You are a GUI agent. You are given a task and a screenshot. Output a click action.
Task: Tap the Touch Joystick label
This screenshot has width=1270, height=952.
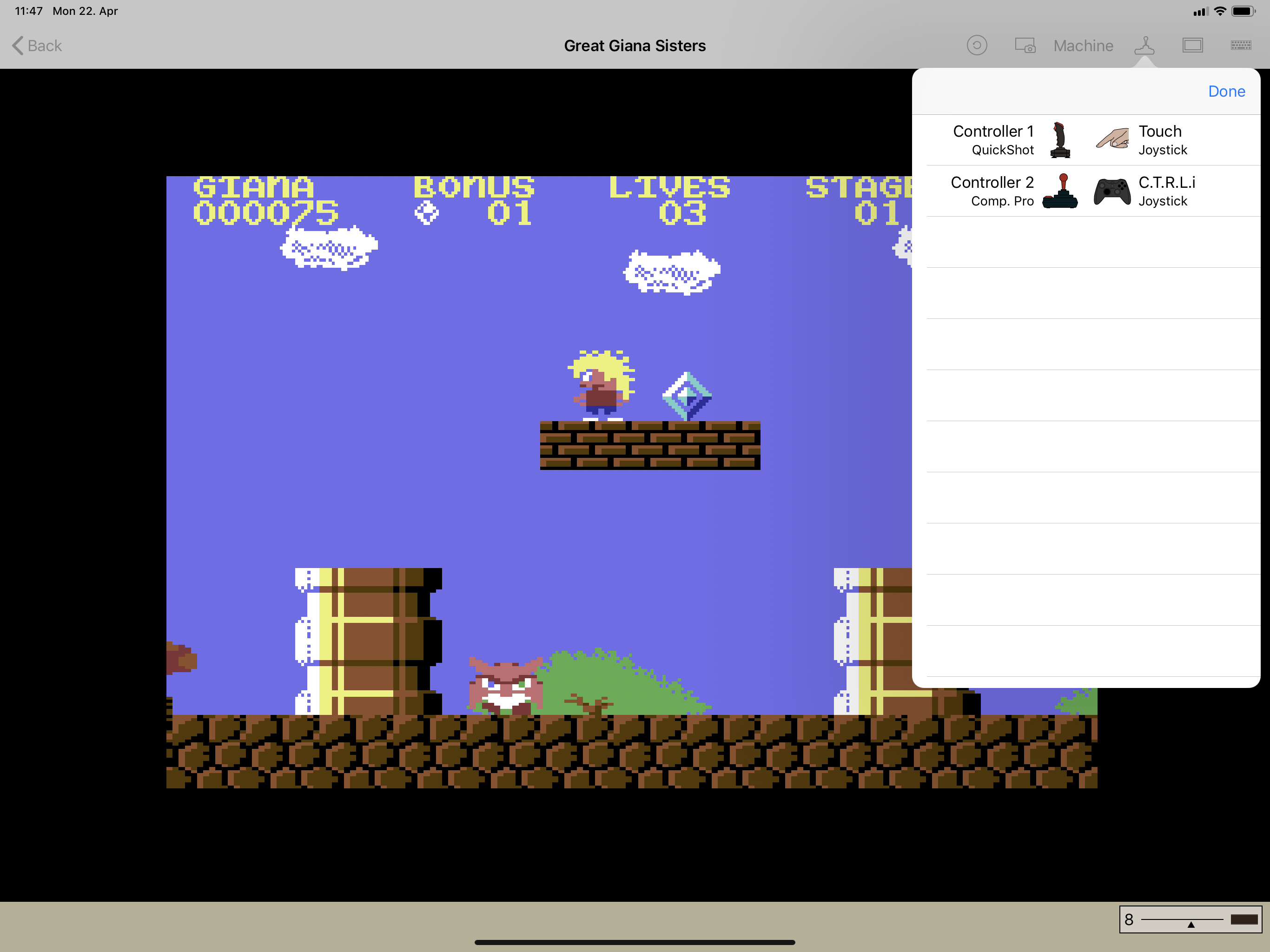point(1162,140)
